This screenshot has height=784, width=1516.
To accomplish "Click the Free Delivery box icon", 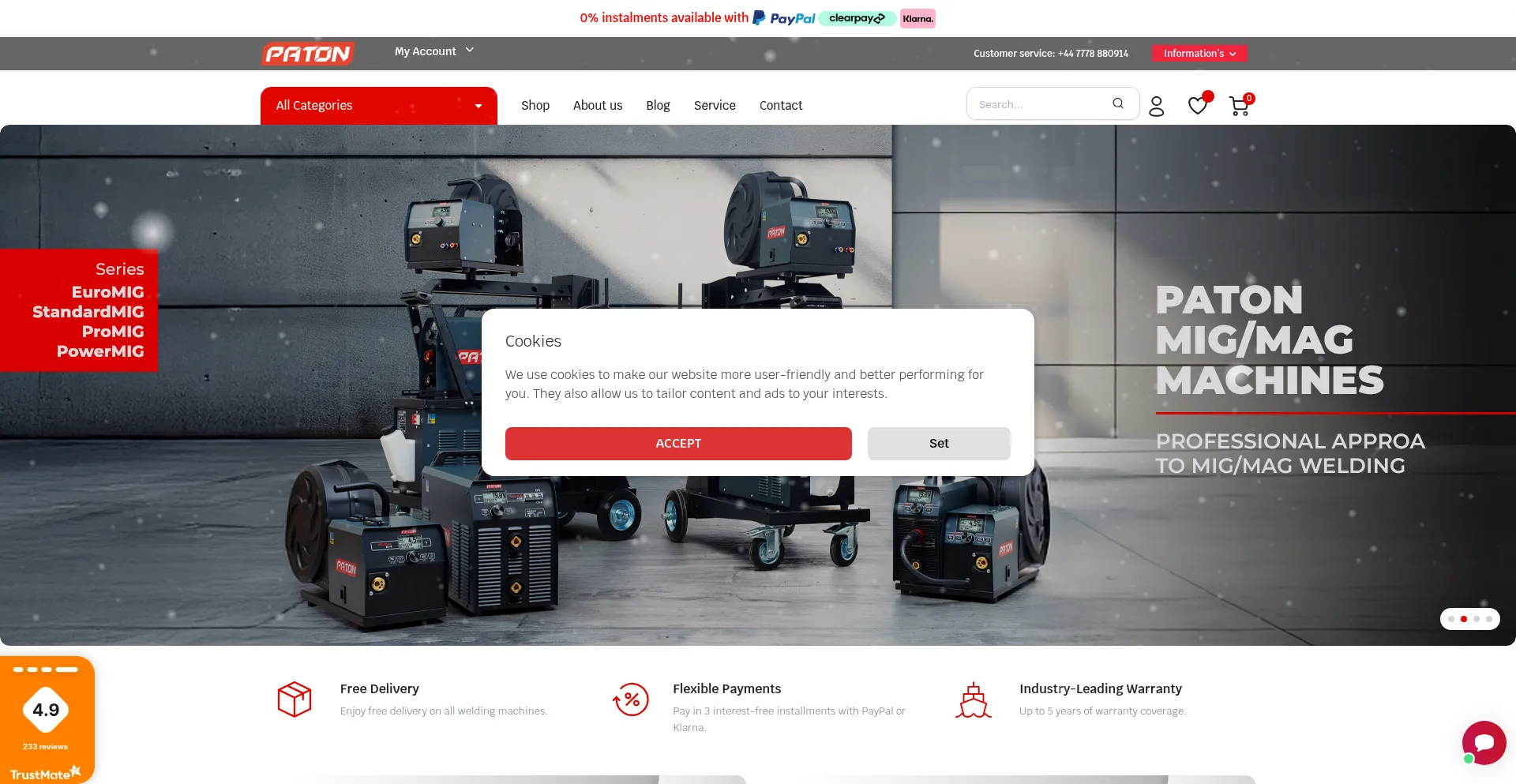I will 295,700.
